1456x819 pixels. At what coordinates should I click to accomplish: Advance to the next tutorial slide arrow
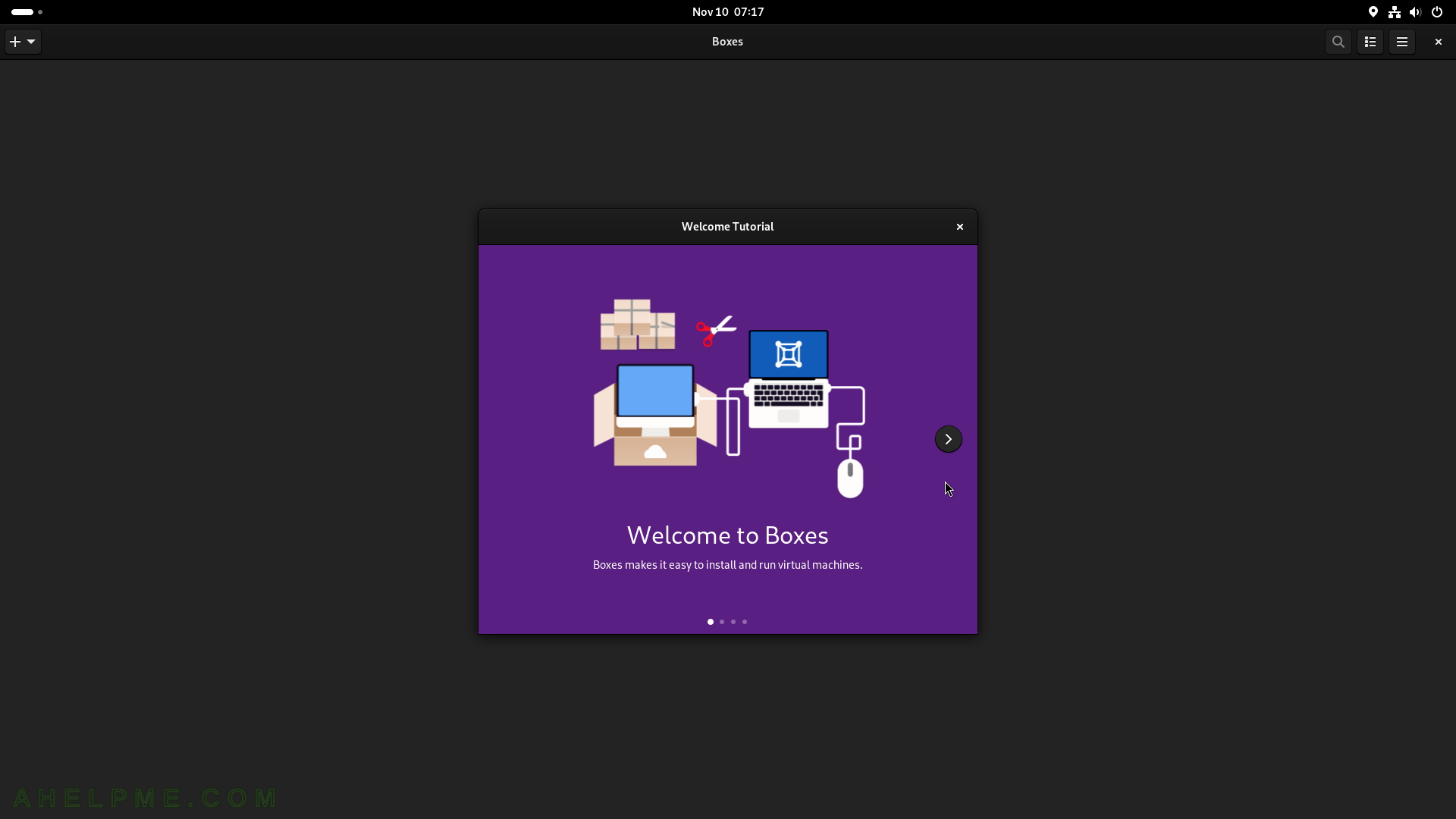click(x=948, y=439)
